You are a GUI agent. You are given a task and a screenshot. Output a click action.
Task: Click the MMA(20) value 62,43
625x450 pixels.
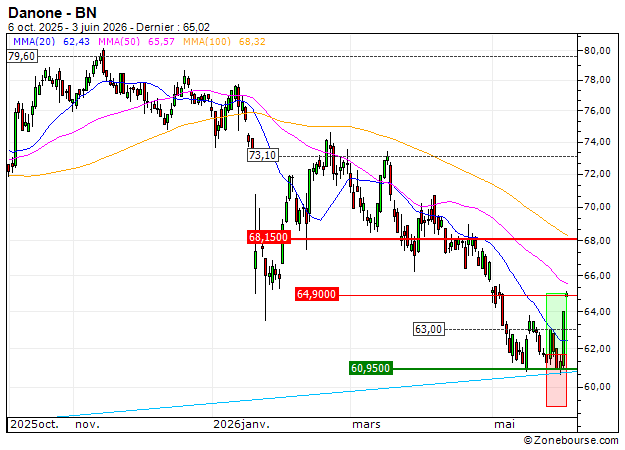[77, 41]
